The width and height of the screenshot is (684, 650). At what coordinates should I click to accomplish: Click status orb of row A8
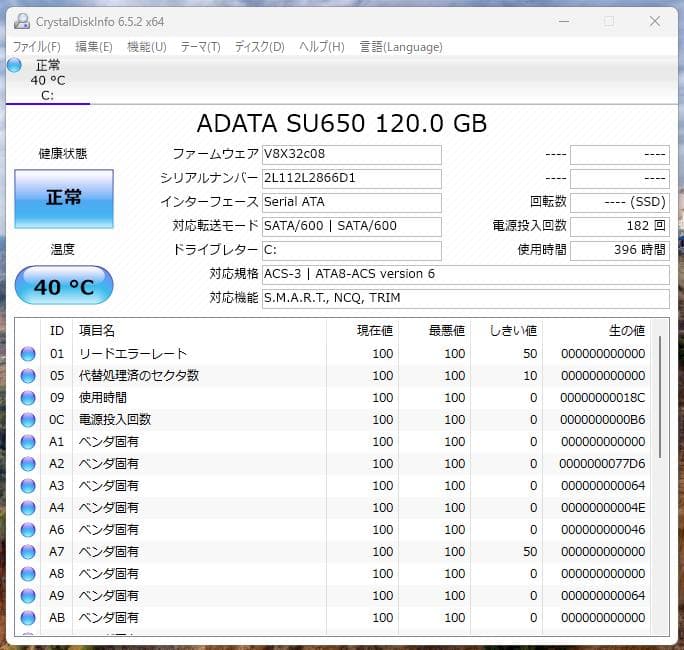coord(28,574)
